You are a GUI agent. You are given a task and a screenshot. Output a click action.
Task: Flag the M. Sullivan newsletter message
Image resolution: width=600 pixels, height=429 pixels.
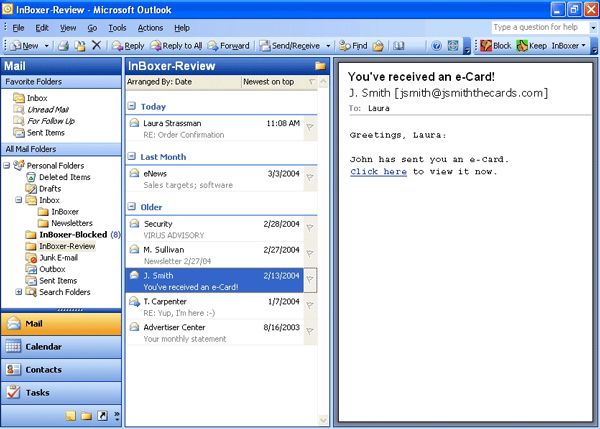point(310,254)
